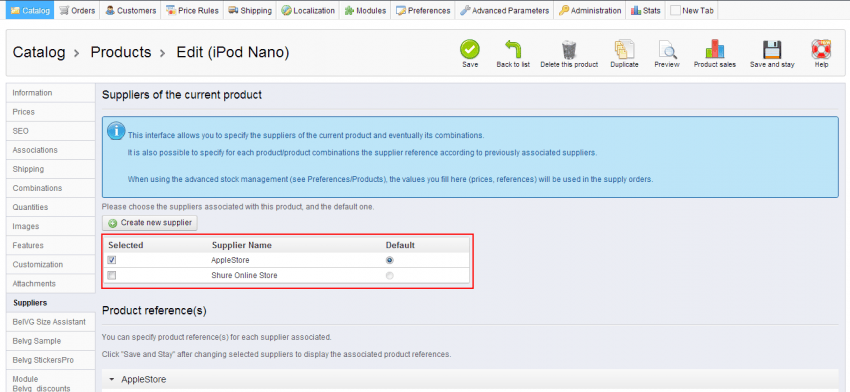The height and width of the screenshot is (392, 850).
Task: Switch to the Customization product tab
Action: [50, 265]
